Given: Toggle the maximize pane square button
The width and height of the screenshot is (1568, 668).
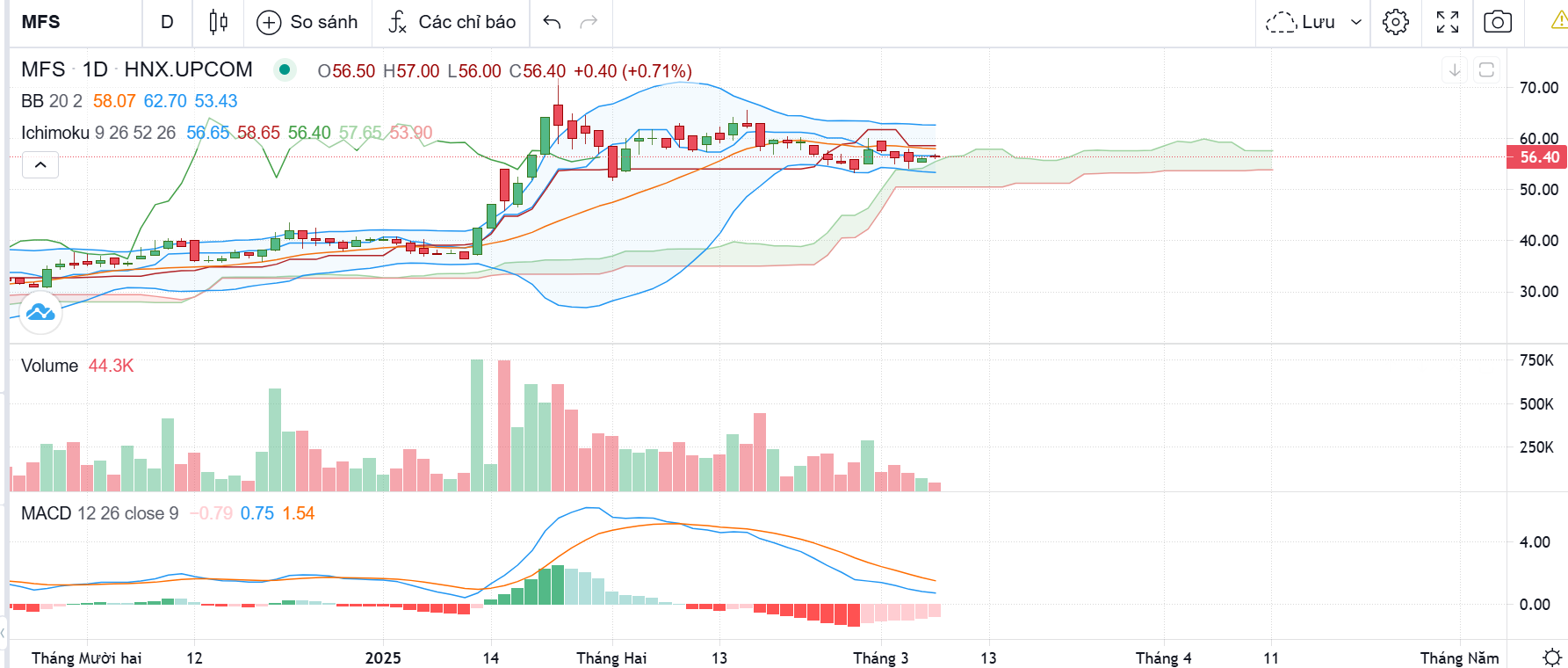Looking at the screenshot, I should (x=1486, y=69).
